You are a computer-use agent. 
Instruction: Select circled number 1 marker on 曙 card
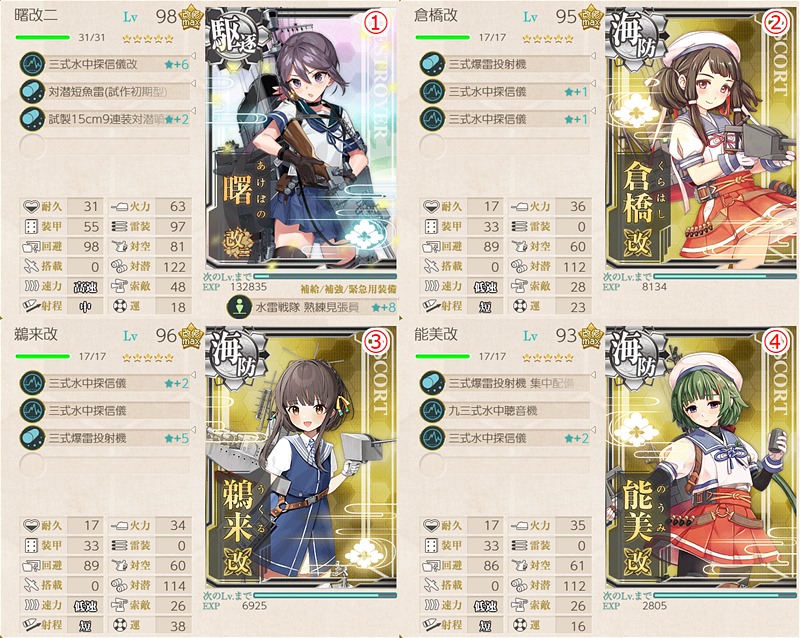point(375,22)
